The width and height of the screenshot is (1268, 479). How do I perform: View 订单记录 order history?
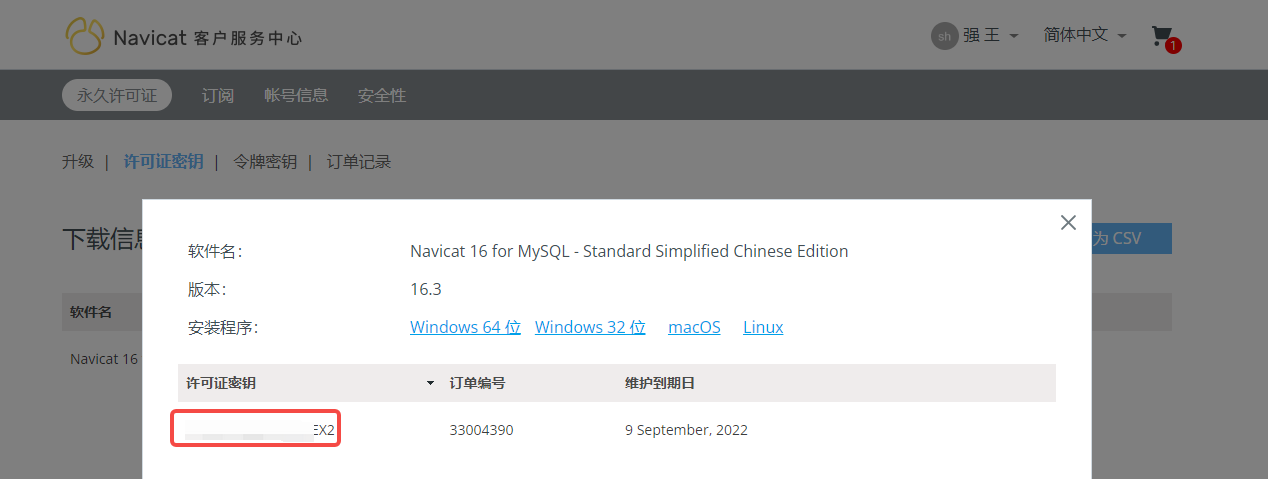pos(359,161)
